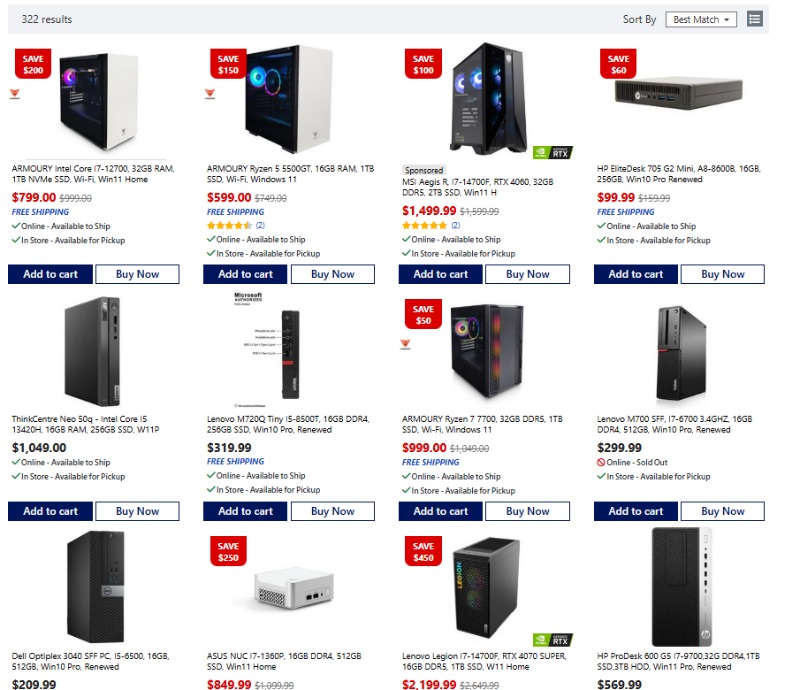Click the NVIDIA RTX badge on MSI Aegis

[x=553, y=152]
